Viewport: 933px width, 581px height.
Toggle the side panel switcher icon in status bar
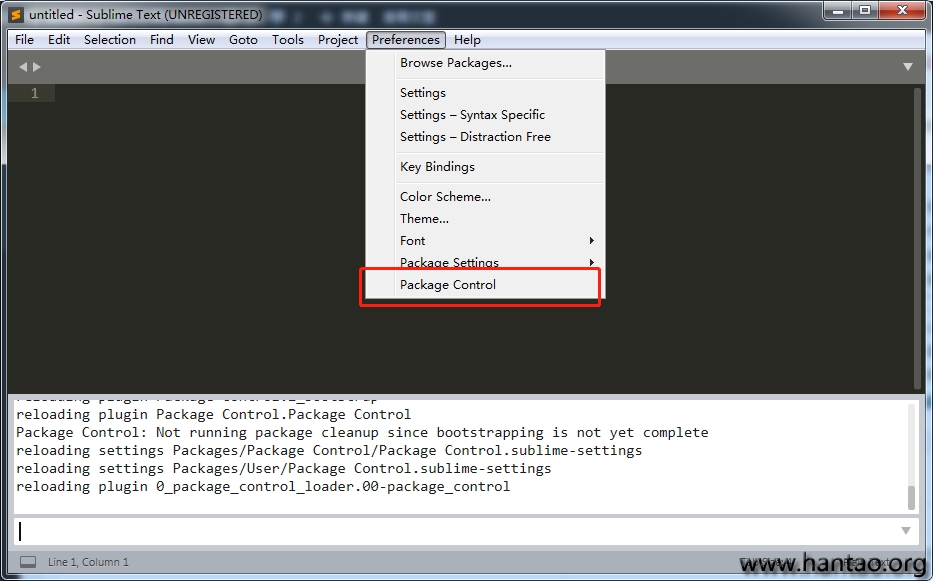28,562
